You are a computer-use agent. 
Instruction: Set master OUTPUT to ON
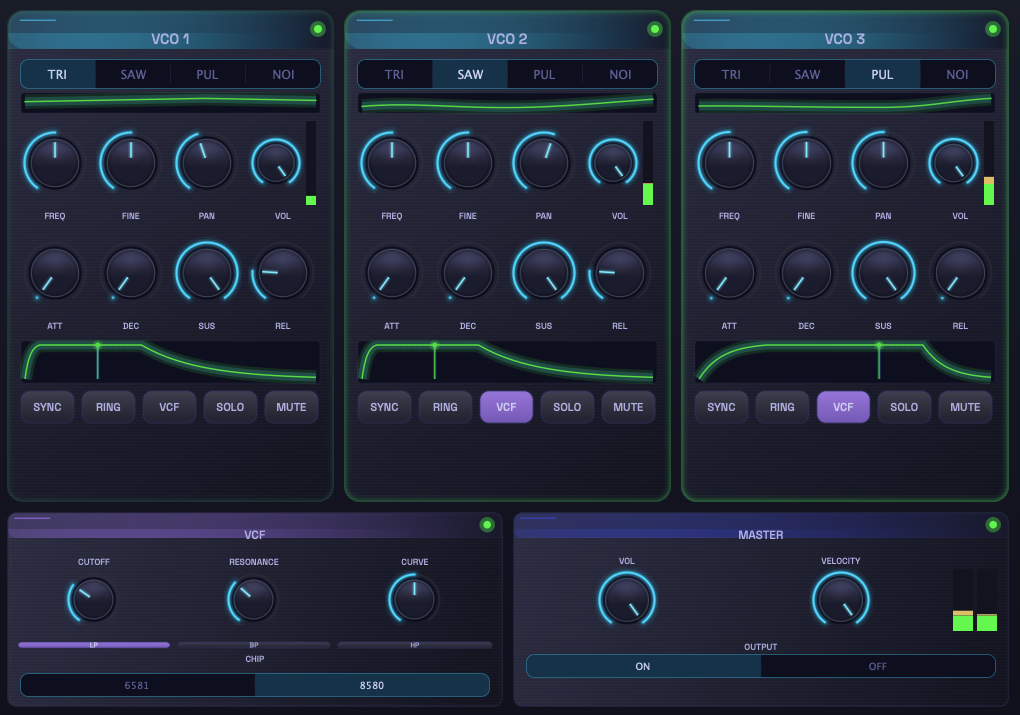(643, 666)
